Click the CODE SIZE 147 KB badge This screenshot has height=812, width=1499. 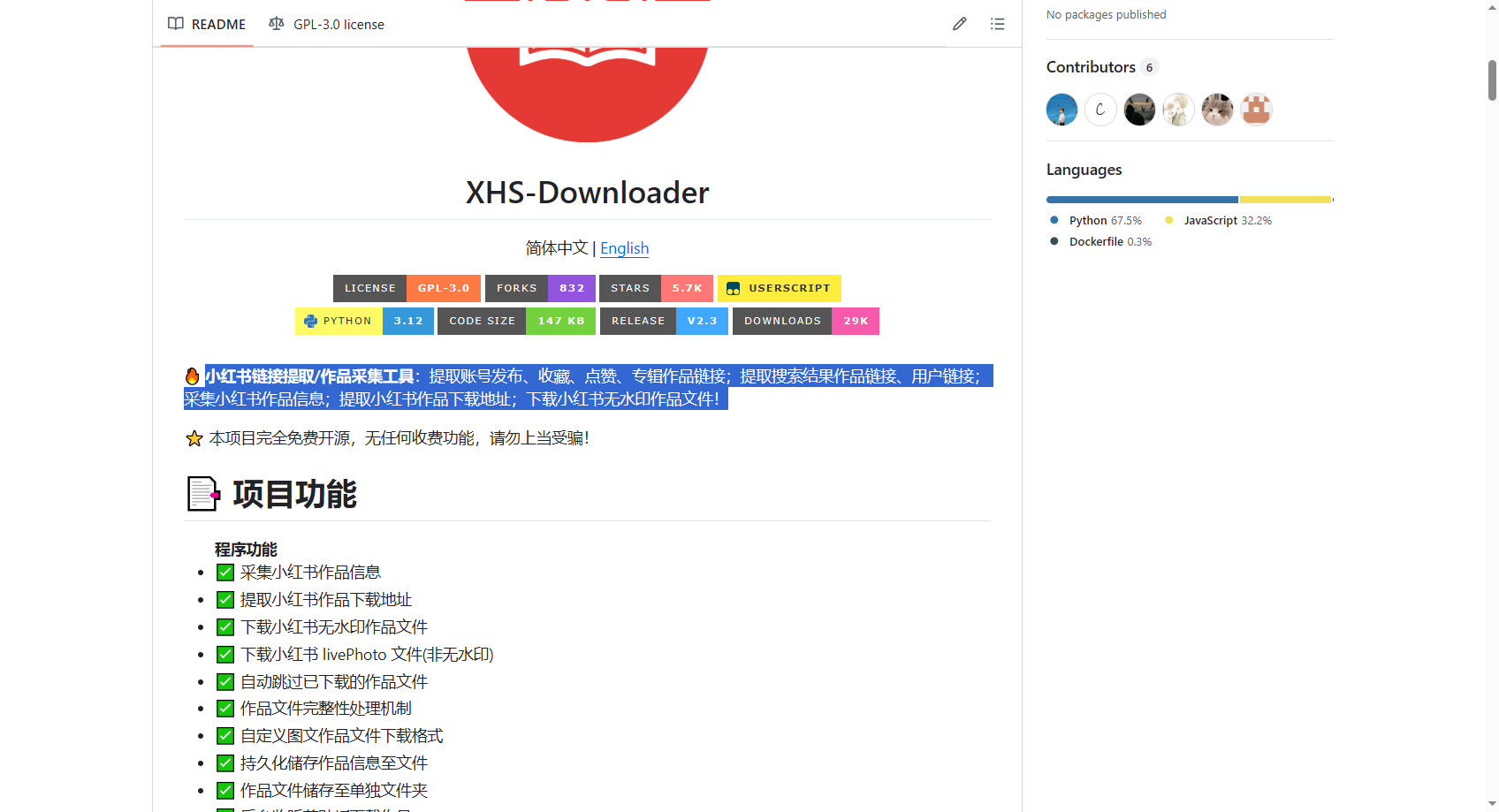pyautogui.click(x=516, y=321)
